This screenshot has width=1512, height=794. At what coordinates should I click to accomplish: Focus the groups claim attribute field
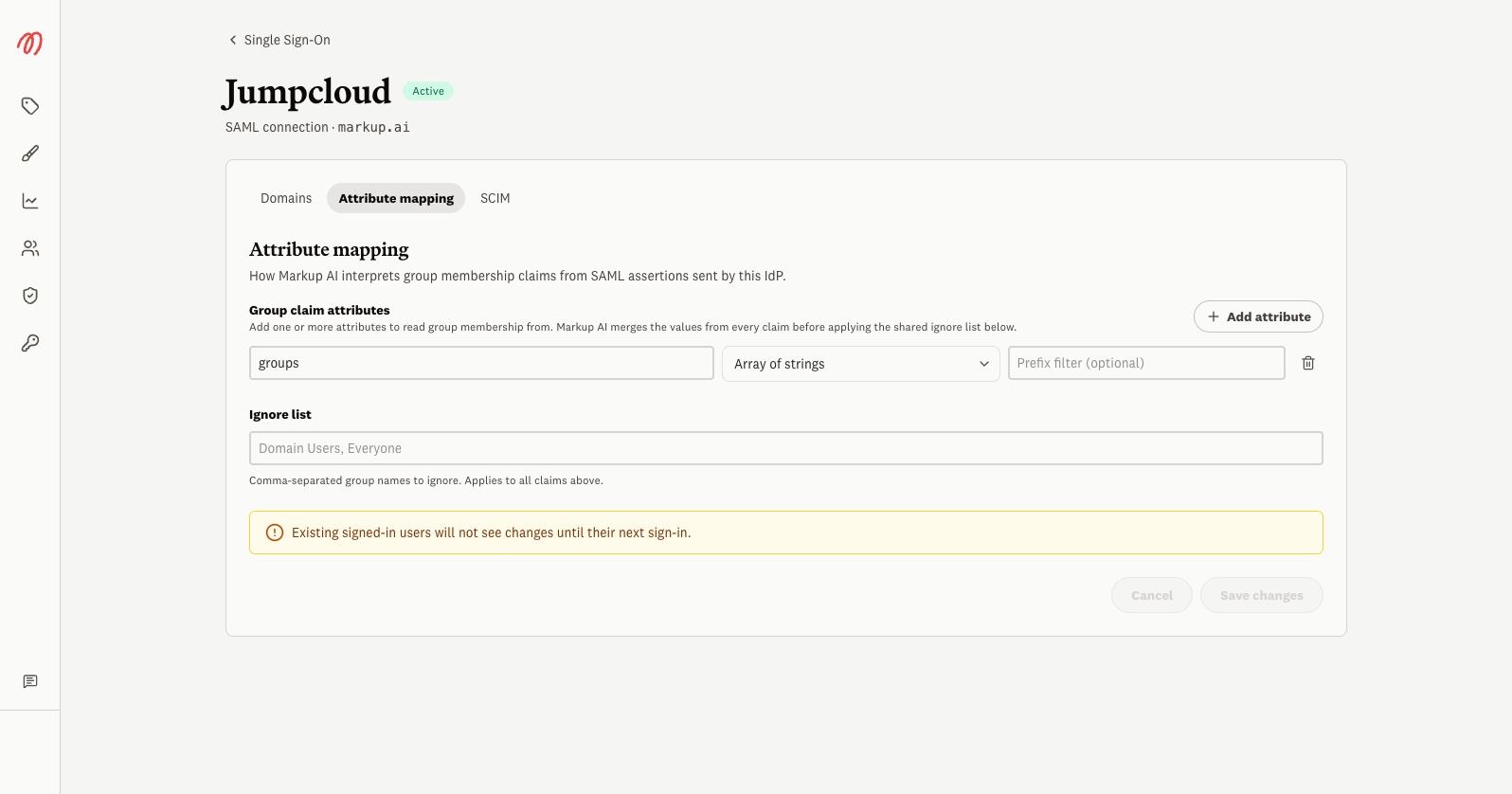pyautogui.click(x=481, y=363)
